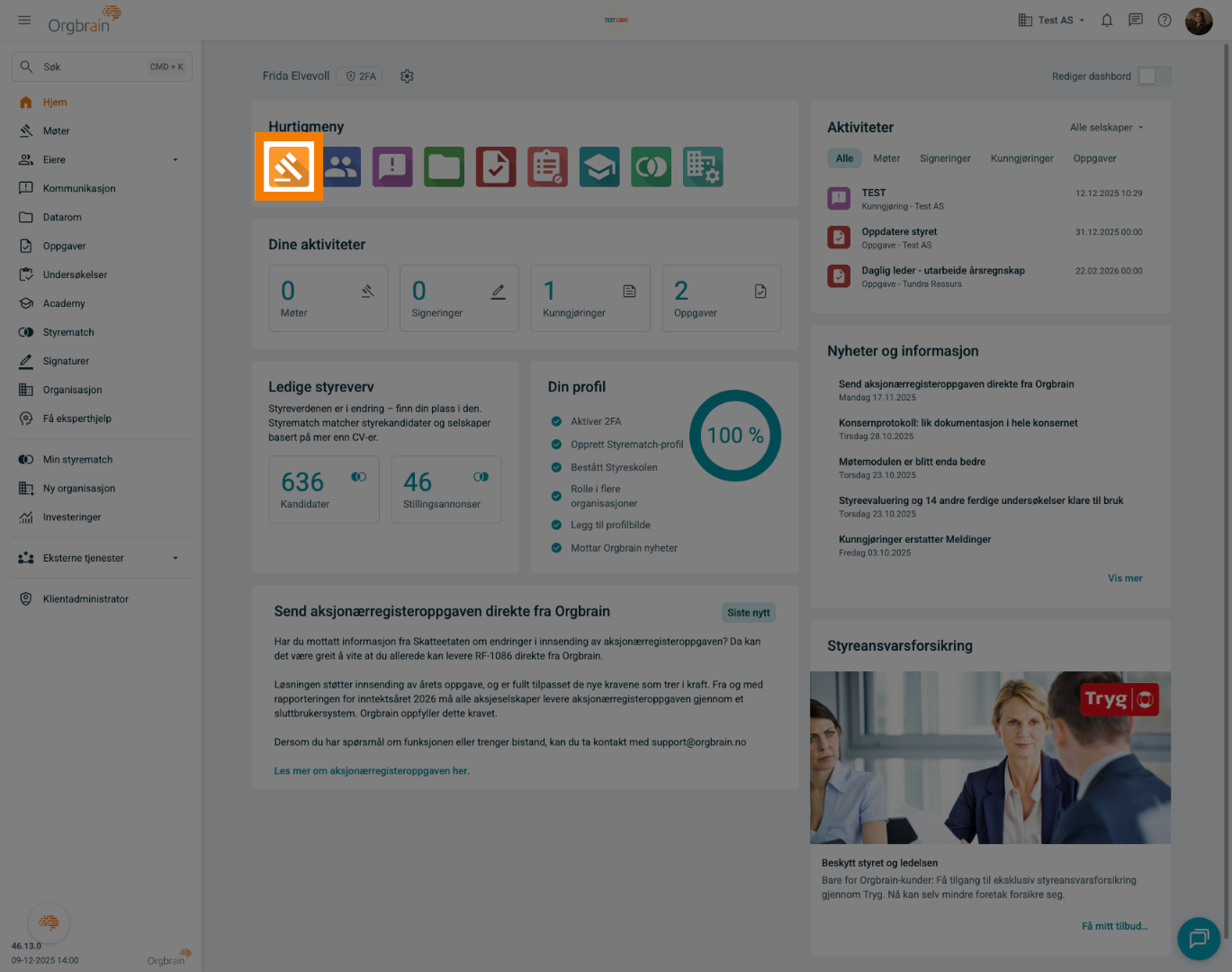Click the Søk search field
This screenshot has width=1232, height=972.
coord(102,67)
